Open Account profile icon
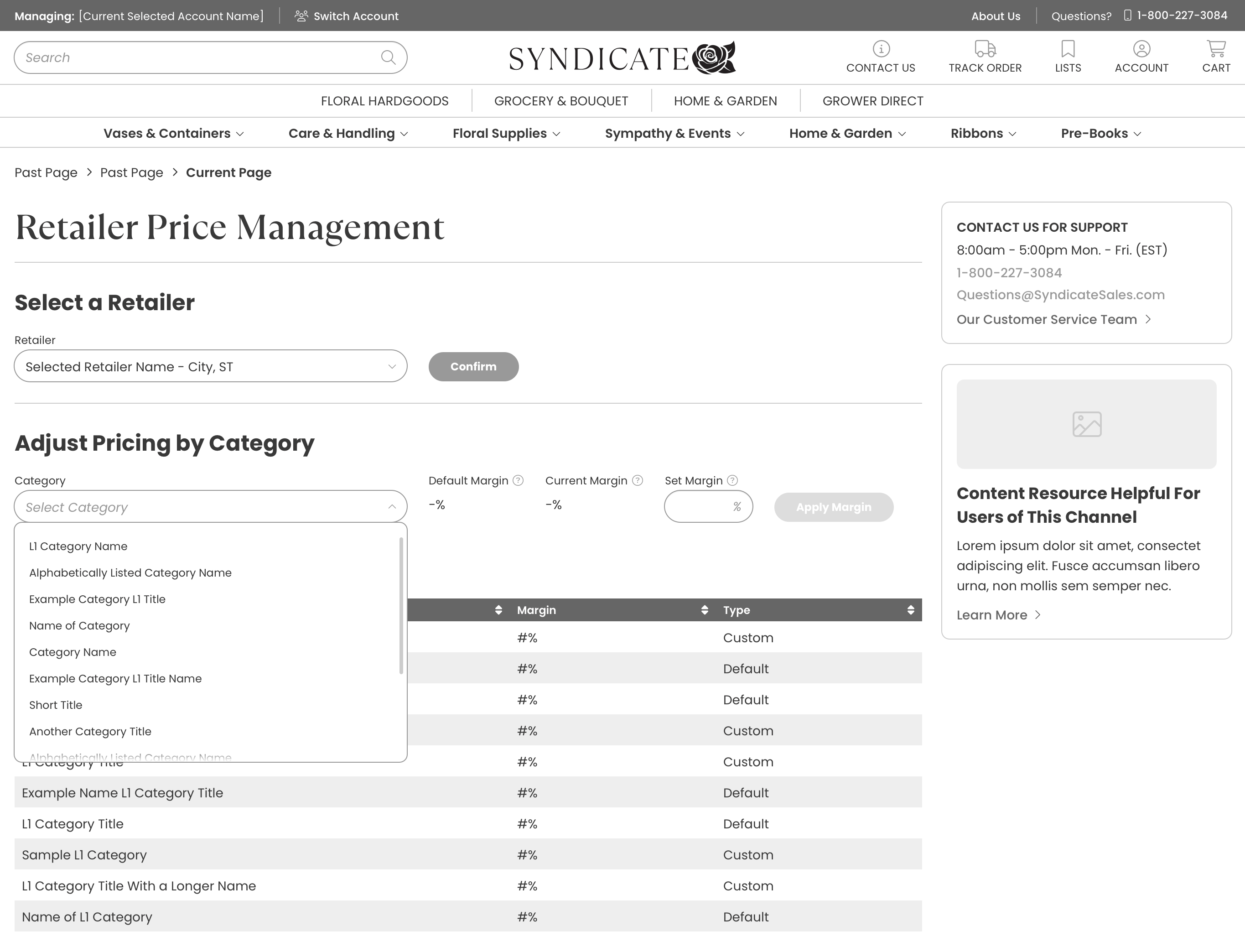1245x952 pixels. tap(1141, 49)
